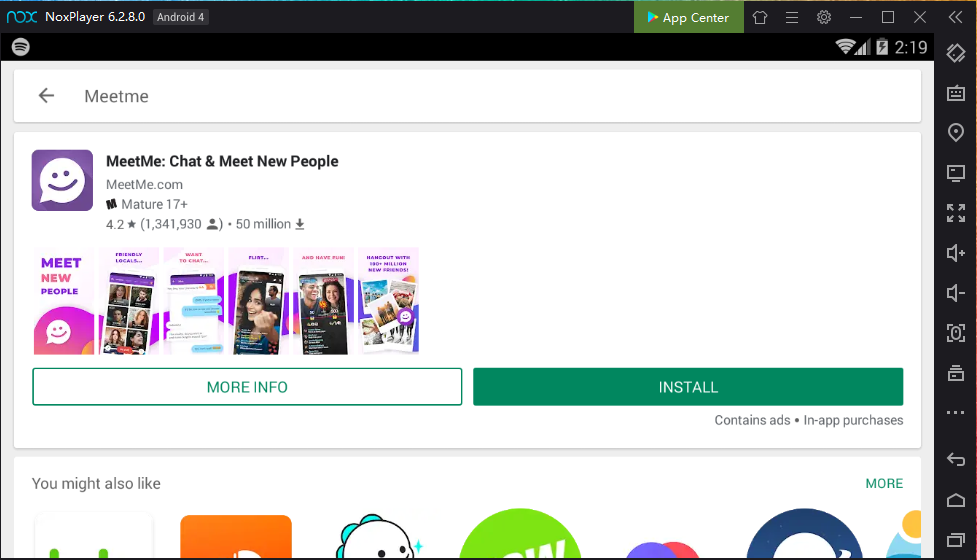This screenshot has width=977, height=560.
Task: Install the MeetMe app
Action: (688, 387)
